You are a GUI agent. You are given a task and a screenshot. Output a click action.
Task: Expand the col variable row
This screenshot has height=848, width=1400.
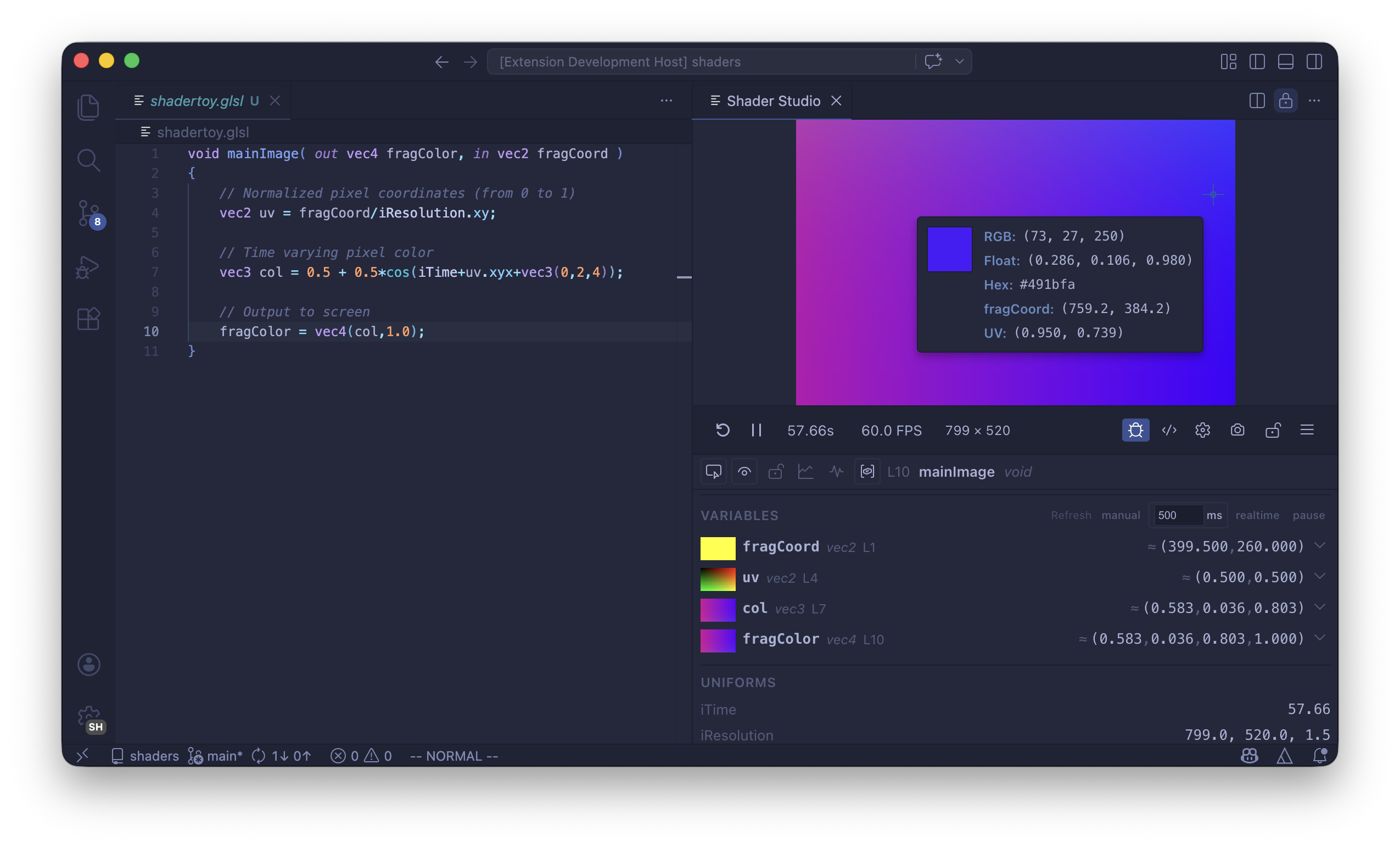1319,607
